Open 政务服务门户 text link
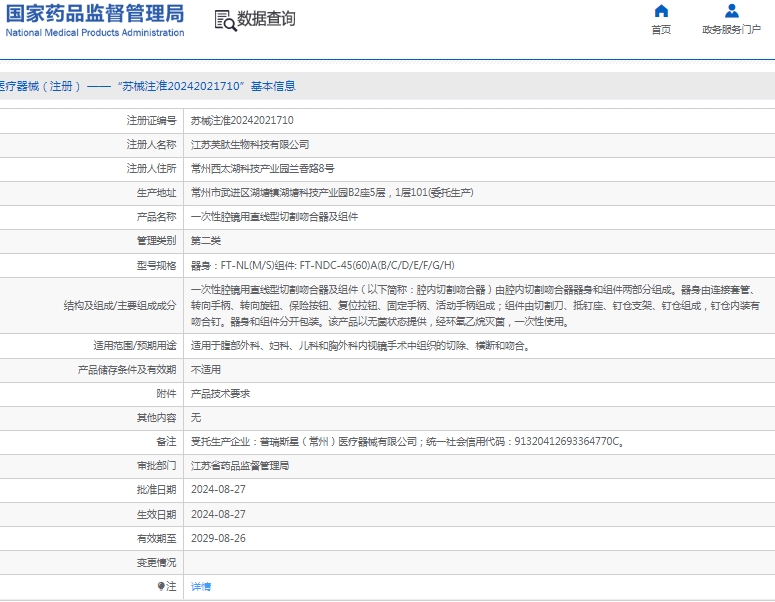 click(732, 30)
